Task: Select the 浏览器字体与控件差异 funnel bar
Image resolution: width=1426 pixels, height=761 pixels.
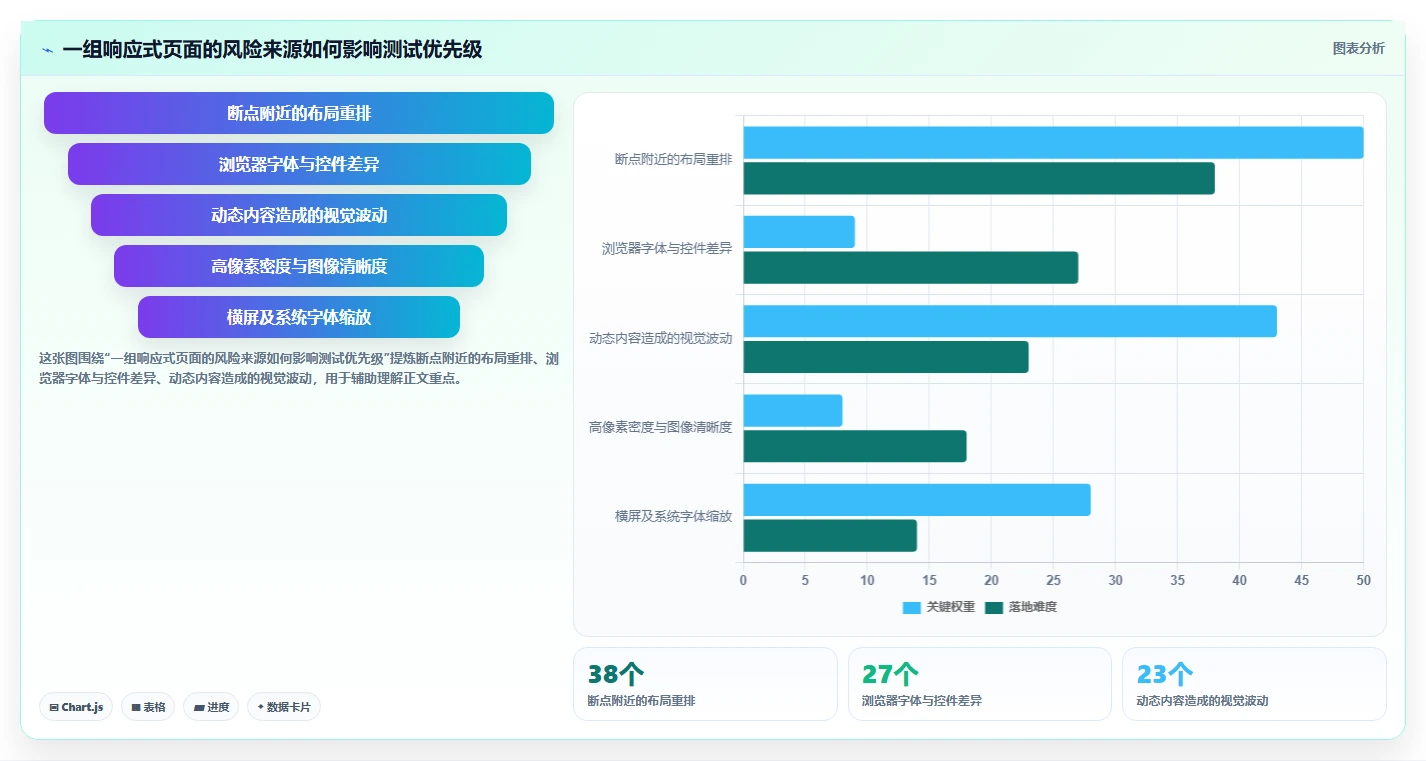Action: (299, 164)
